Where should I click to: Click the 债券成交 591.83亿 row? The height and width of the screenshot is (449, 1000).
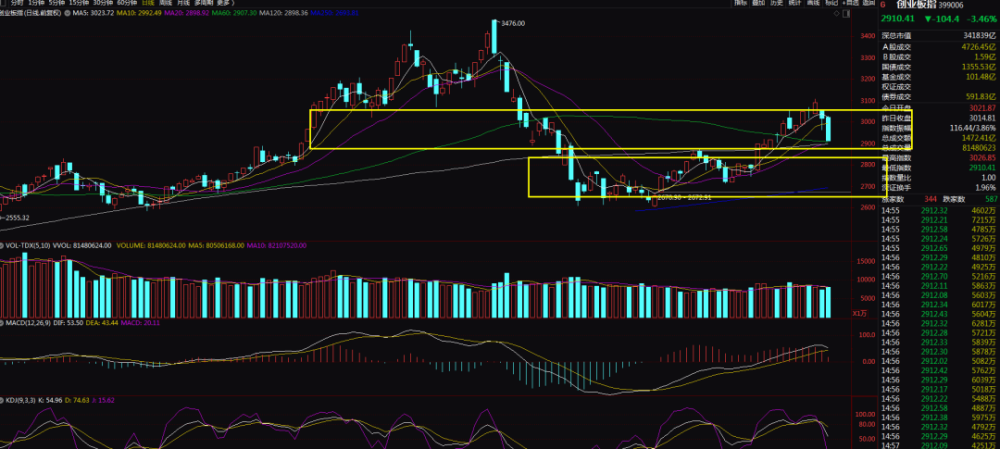939,97
